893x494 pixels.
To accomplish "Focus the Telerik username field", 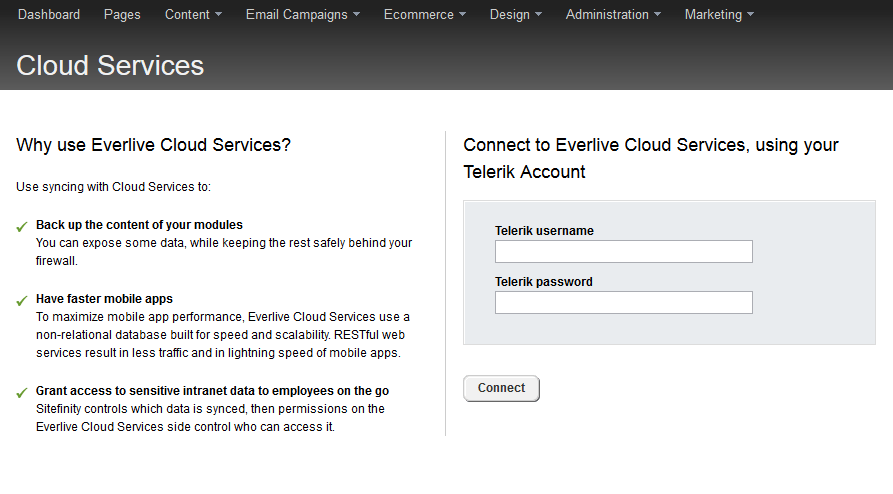I will (624, 251).
